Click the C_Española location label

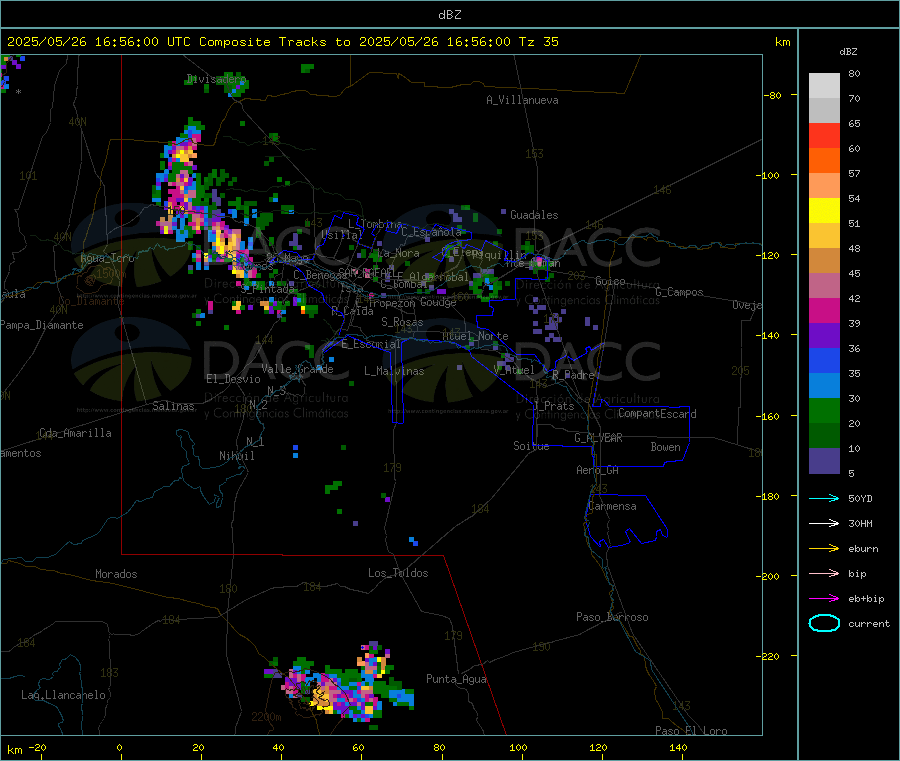431,232
